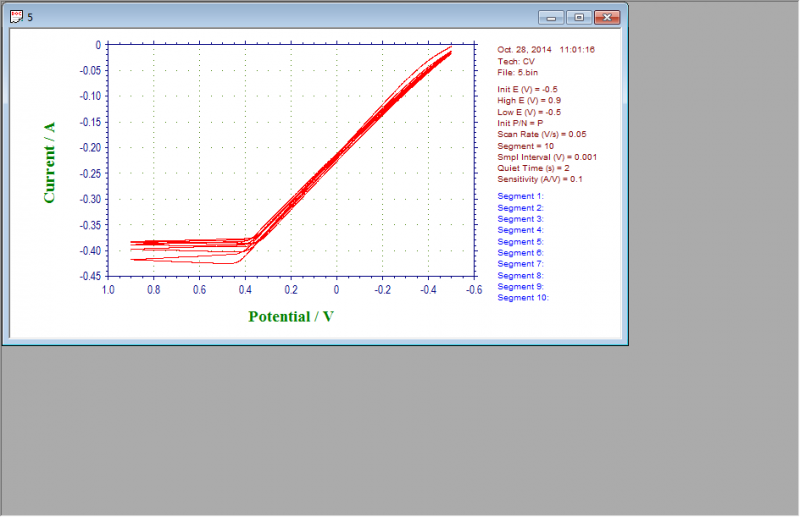The height and width of the screenshot is (517, 800).
Task: Click the y-axis tick label -0.20
Action: coord(90,147)
